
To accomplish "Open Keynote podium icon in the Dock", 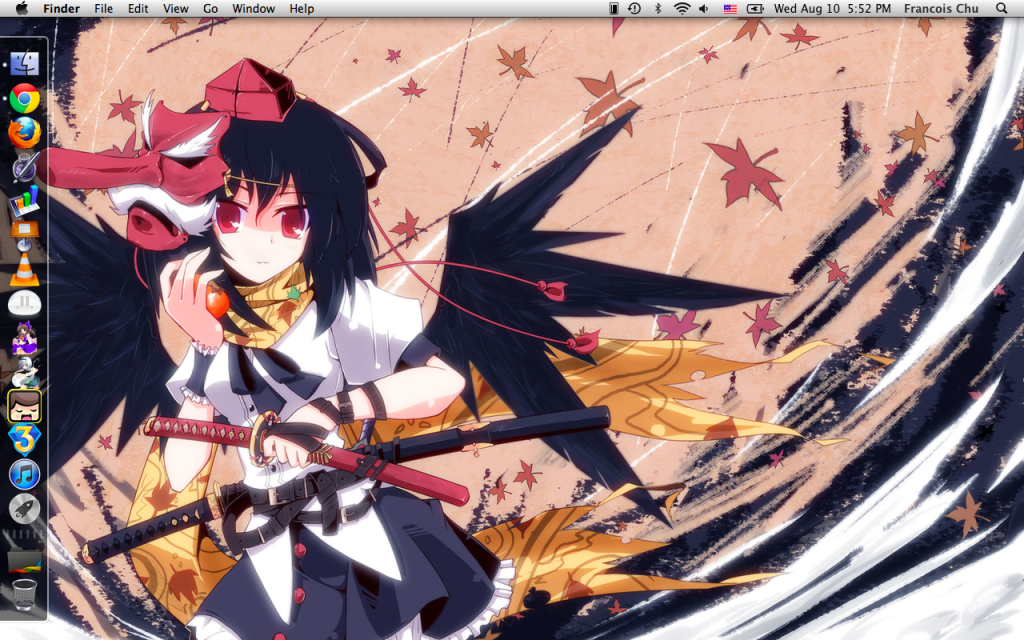I will [x=25, y=235].
